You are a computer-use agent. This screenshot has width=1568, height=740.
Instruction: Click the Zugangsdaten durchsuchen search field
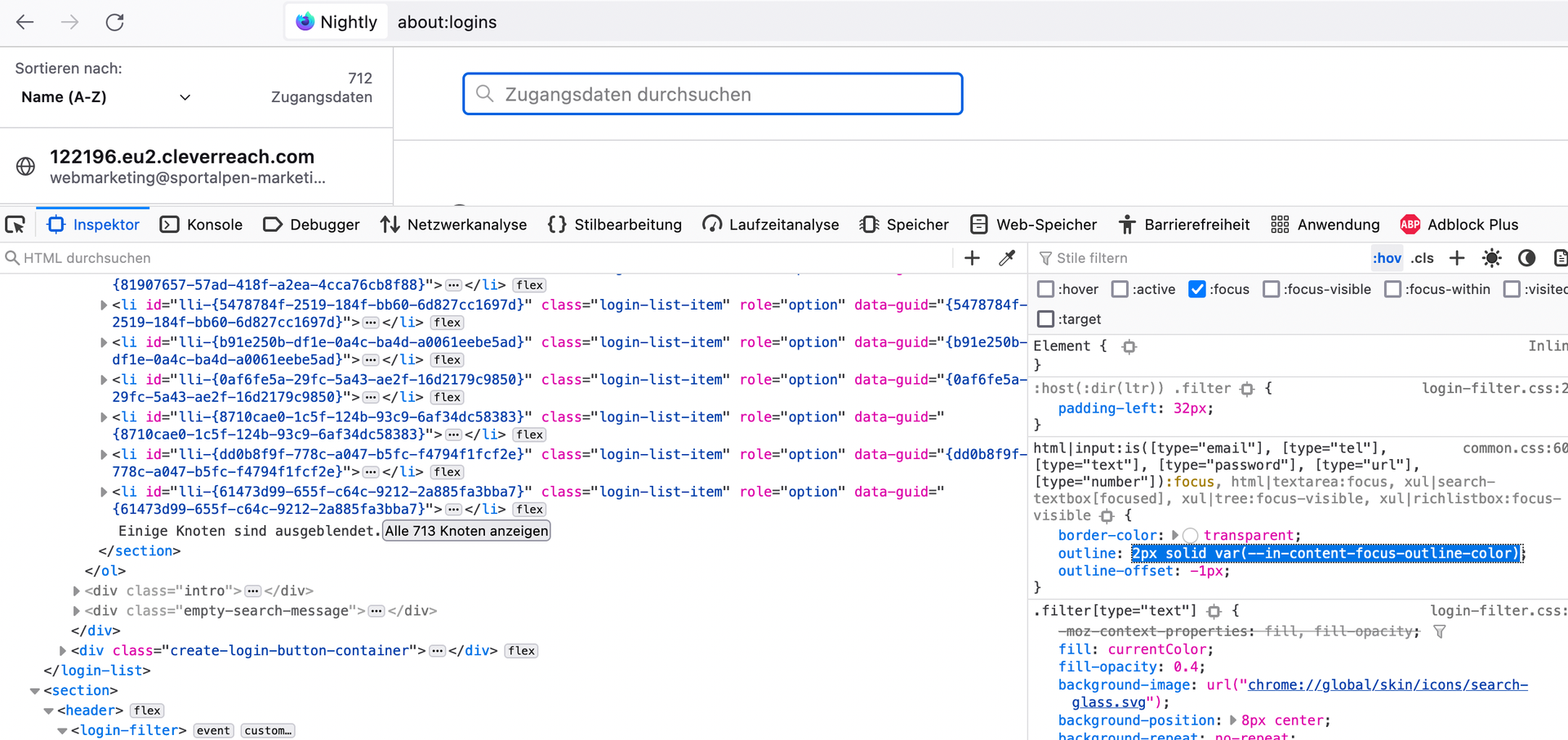[x=712, y=94]
